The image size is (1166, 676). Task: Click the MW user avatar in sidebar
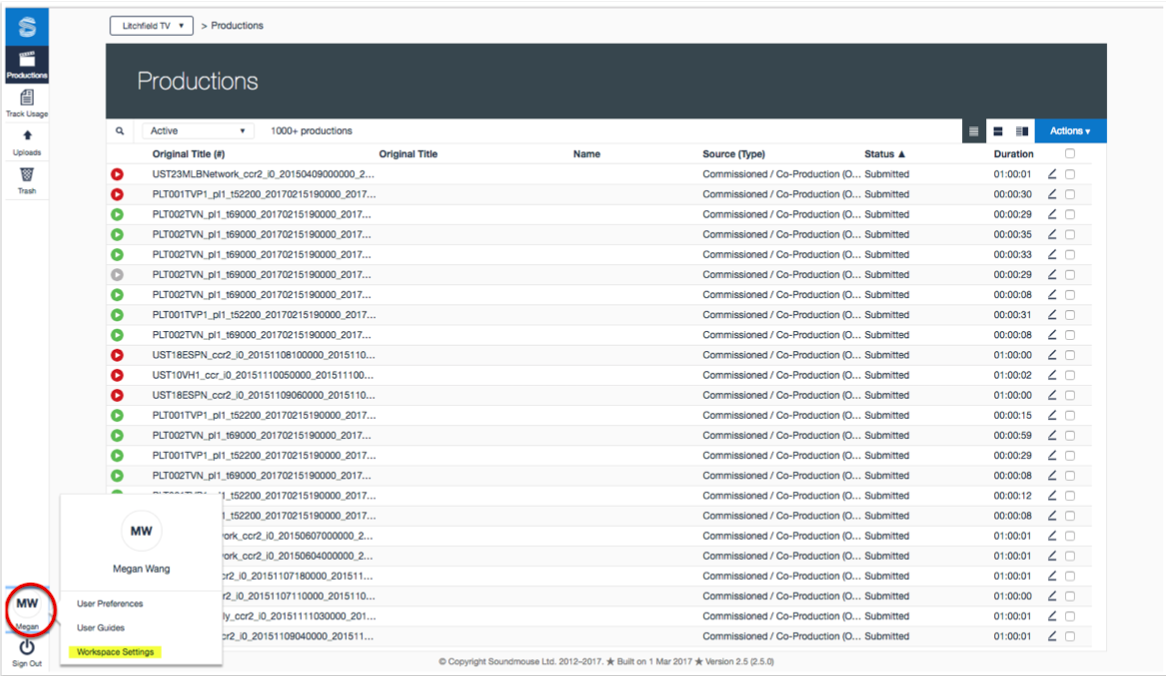[28, 604]
